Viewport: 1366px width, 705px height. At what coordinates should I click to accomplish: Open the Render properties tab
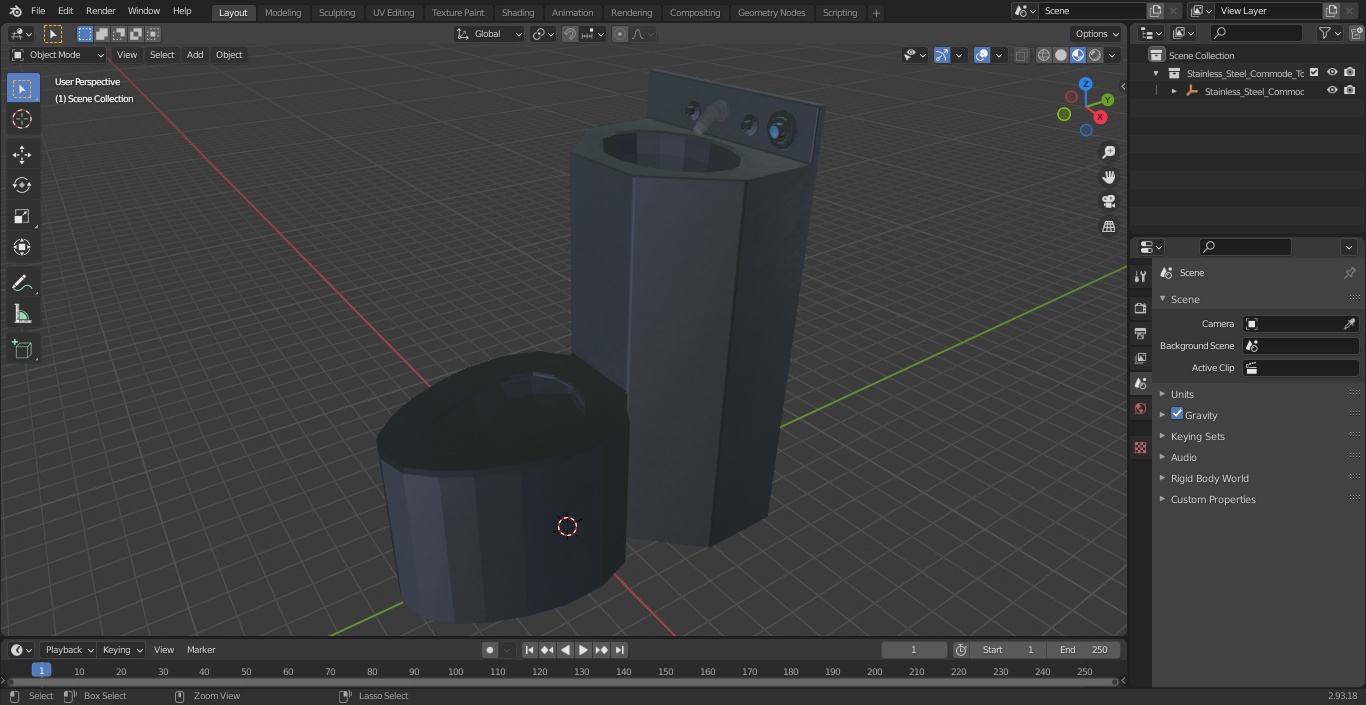pos(1140,308)
